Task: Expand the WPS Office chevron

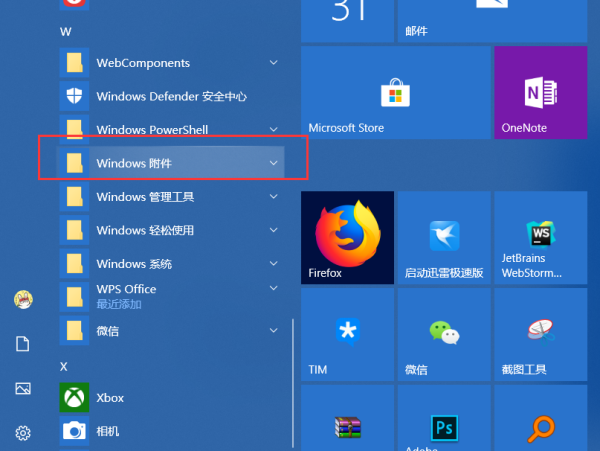Action: pos(274,288)
